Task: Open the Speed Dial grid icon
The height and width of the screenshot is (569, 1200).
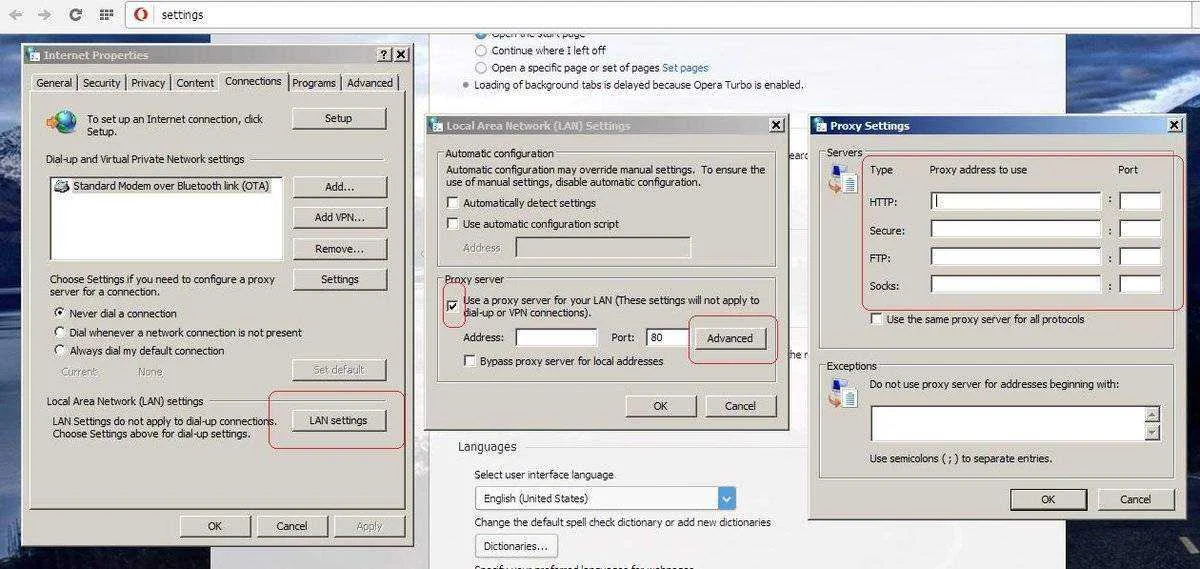Action: point(106,15)
